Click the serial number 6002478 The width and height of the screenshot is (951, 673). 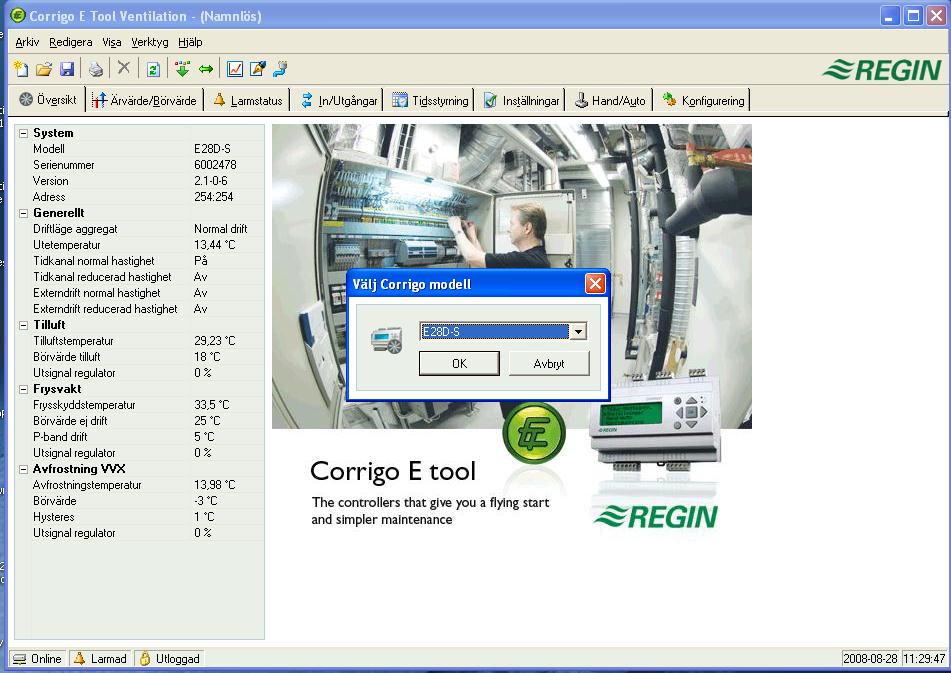coord(215,165)
